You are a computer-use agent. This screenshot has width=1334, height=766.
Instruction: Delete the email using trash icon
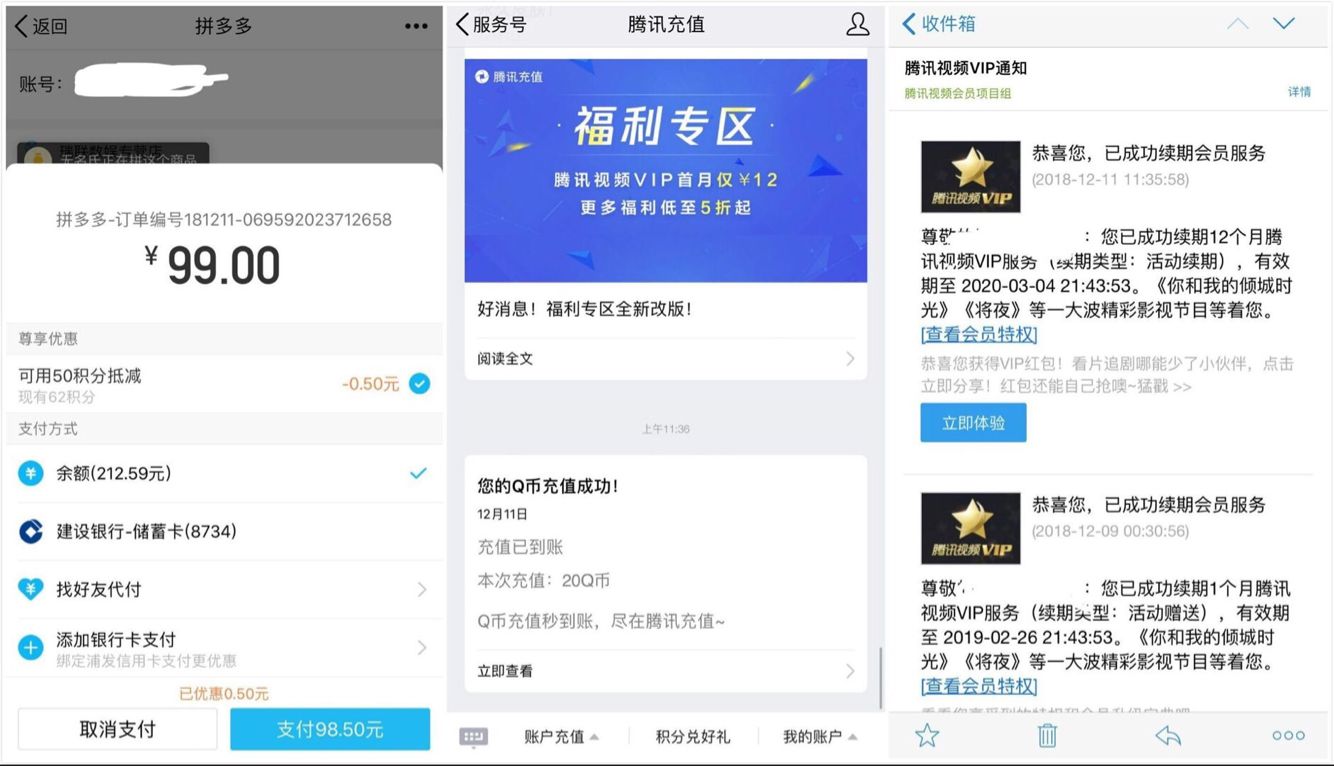[1047, 736]
